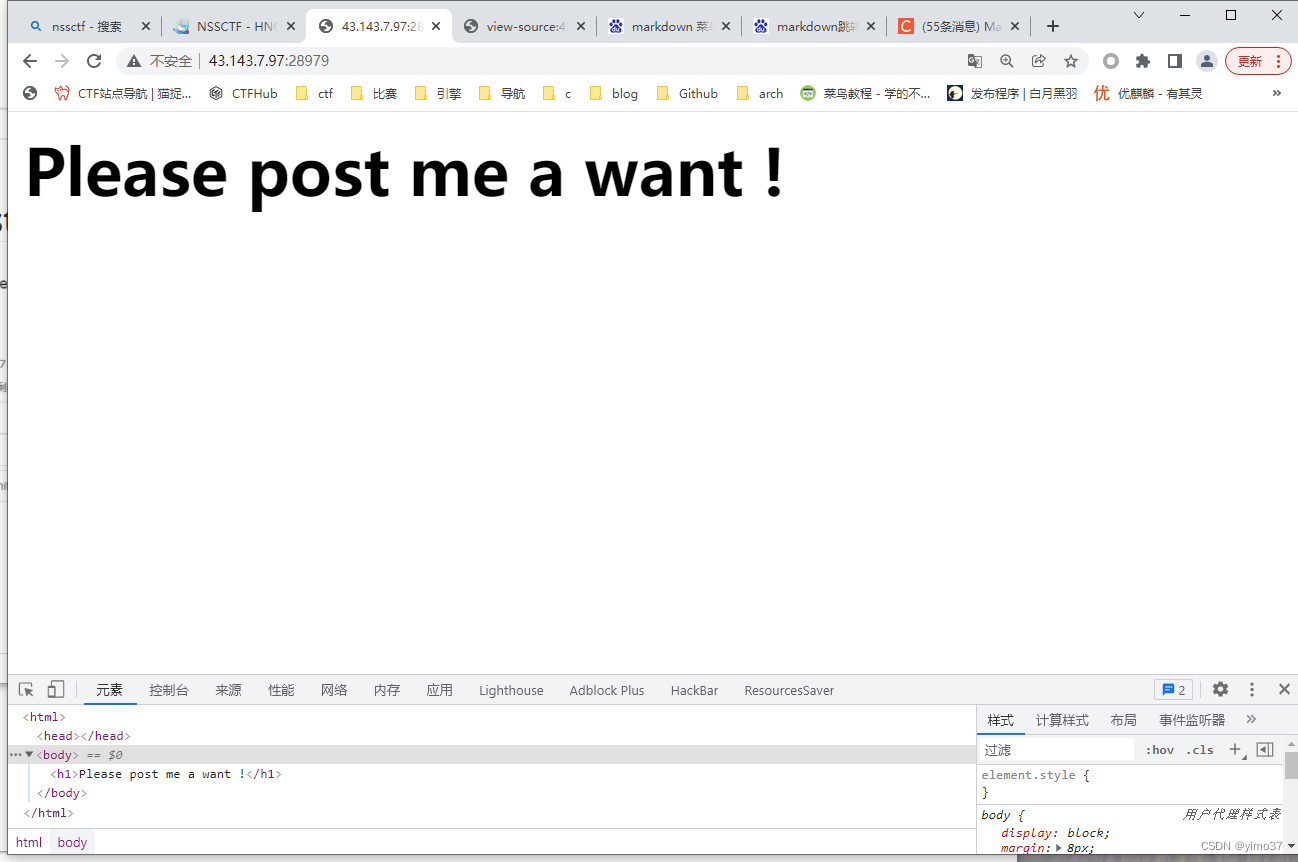Open the Github bookmarks folder
1298x862 pixels.
pyautogui.click(x=687, y=93)
